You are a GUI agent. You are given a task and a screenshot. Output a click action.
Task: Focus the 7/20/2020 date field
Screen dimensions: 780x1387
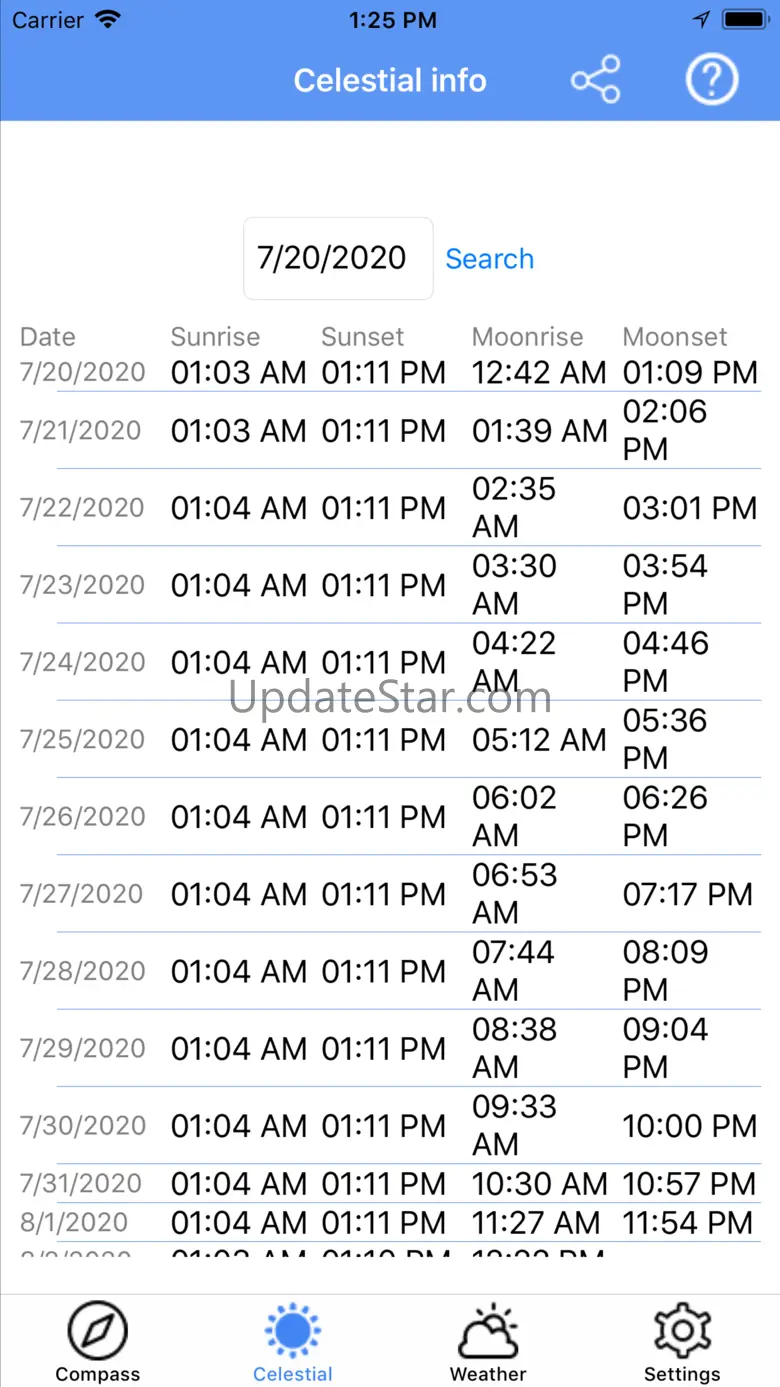pos(338,258)
